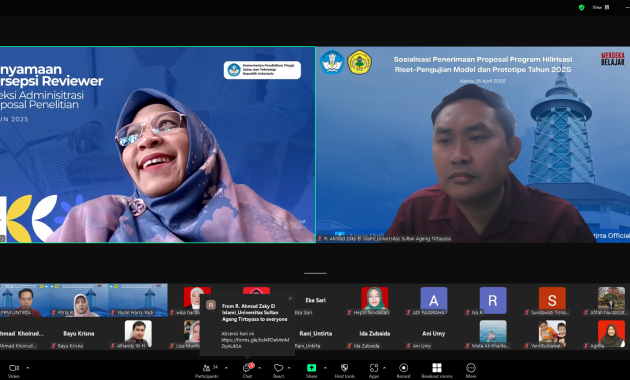Open the View layout menu
The image size is (630, 380).
[x=601, y=7]
